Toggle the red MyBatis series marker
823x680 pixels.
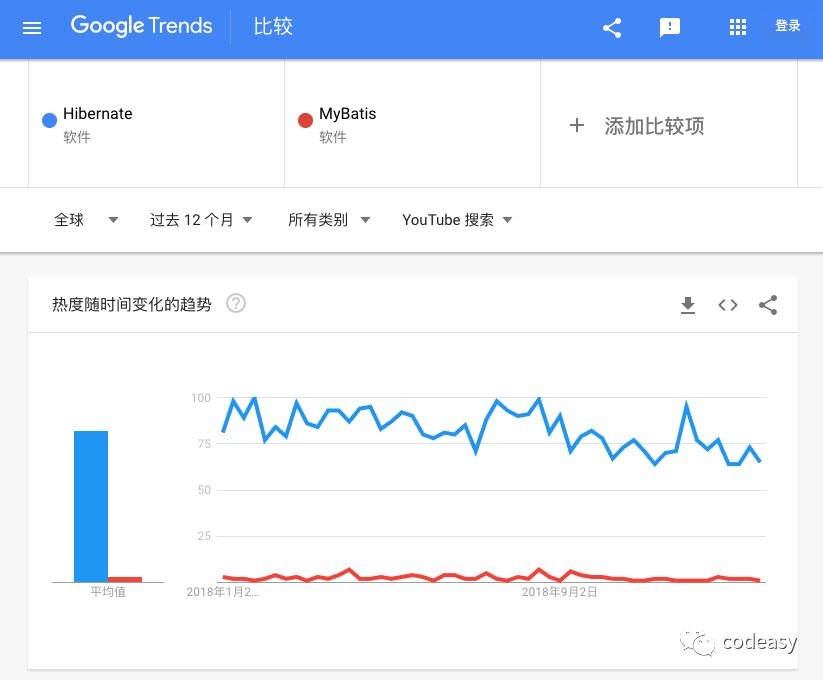click(306, 119)
